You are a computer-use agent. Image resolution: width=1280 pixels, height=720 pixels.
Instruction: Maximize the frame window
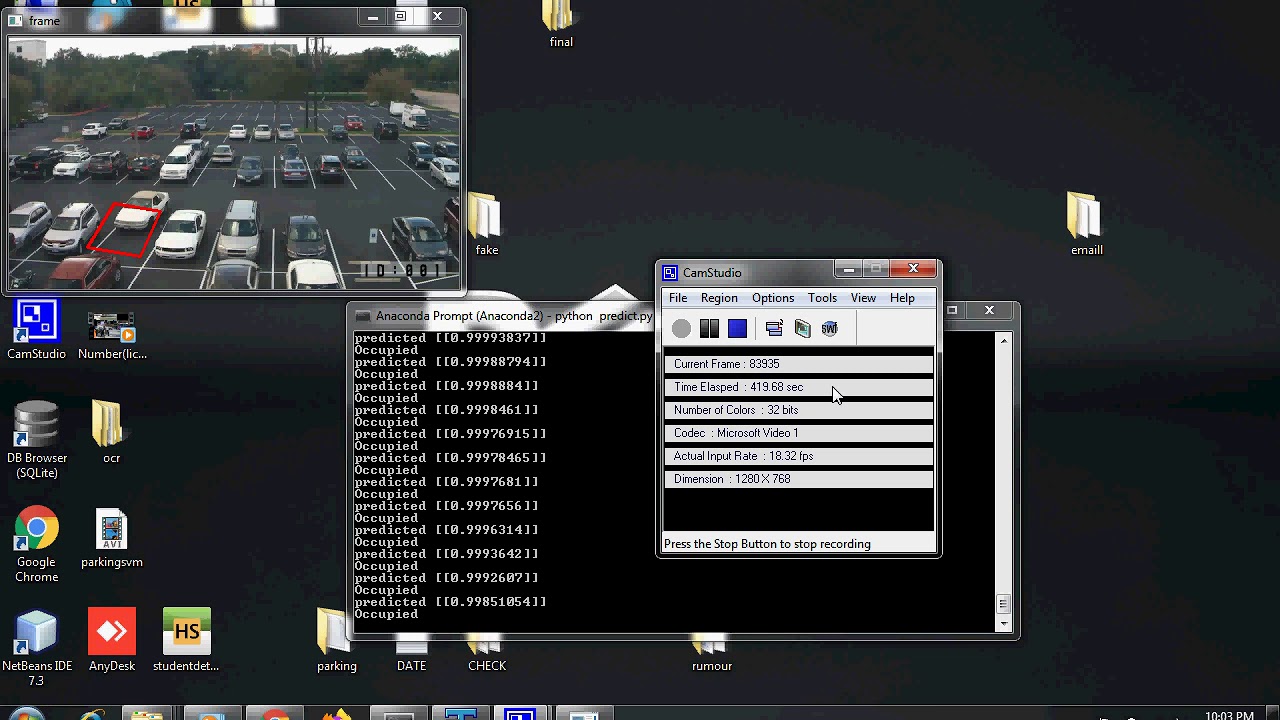point(400,16)
